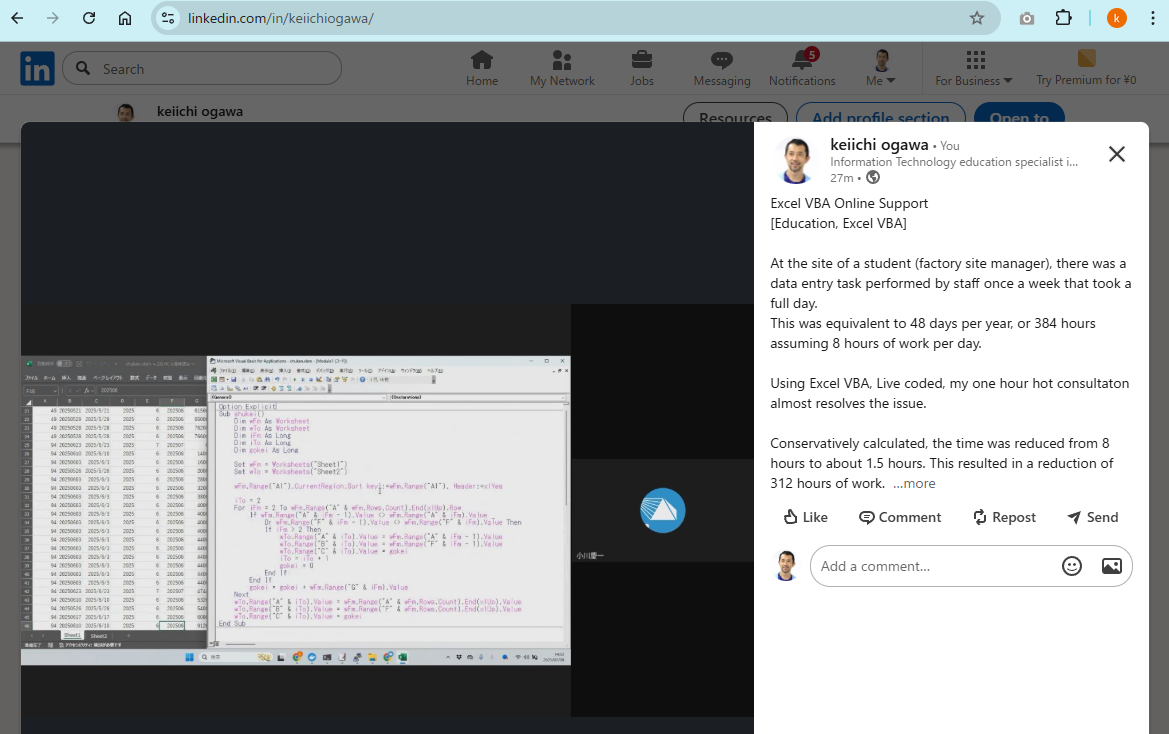View site information icon in address bar
The height and width of the screenshot is (734, 1169).
click(168, 18)
